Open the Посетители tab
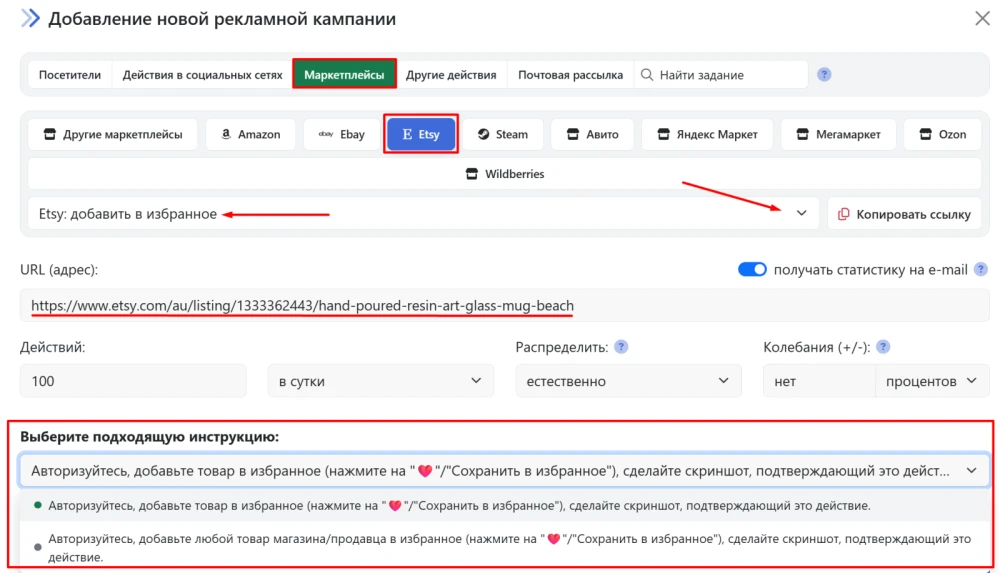The height and width of the screenshot is (573, 1000). pyautogui.click(x=70, y=75)
